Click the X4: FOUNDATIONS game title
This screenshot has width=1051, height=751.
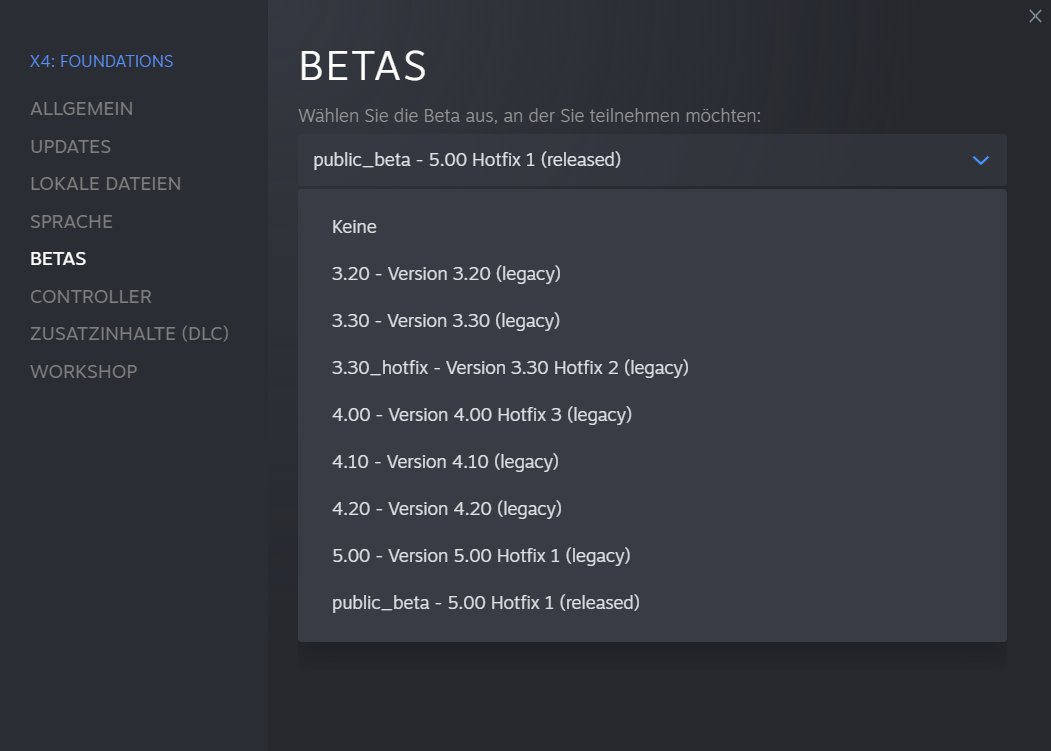[x=101, y=61]
